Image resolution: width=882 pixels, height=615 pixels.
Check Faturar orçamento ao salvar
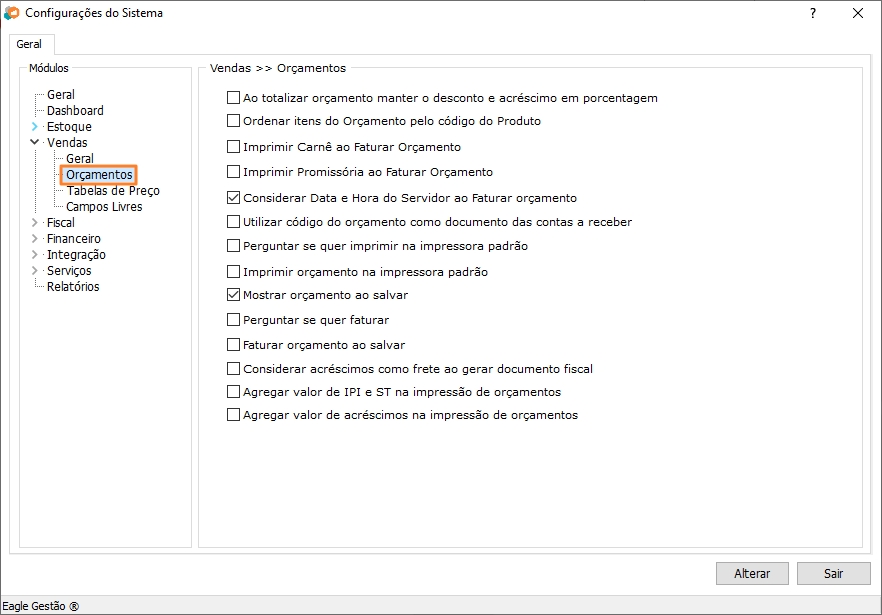click(234, 345)
